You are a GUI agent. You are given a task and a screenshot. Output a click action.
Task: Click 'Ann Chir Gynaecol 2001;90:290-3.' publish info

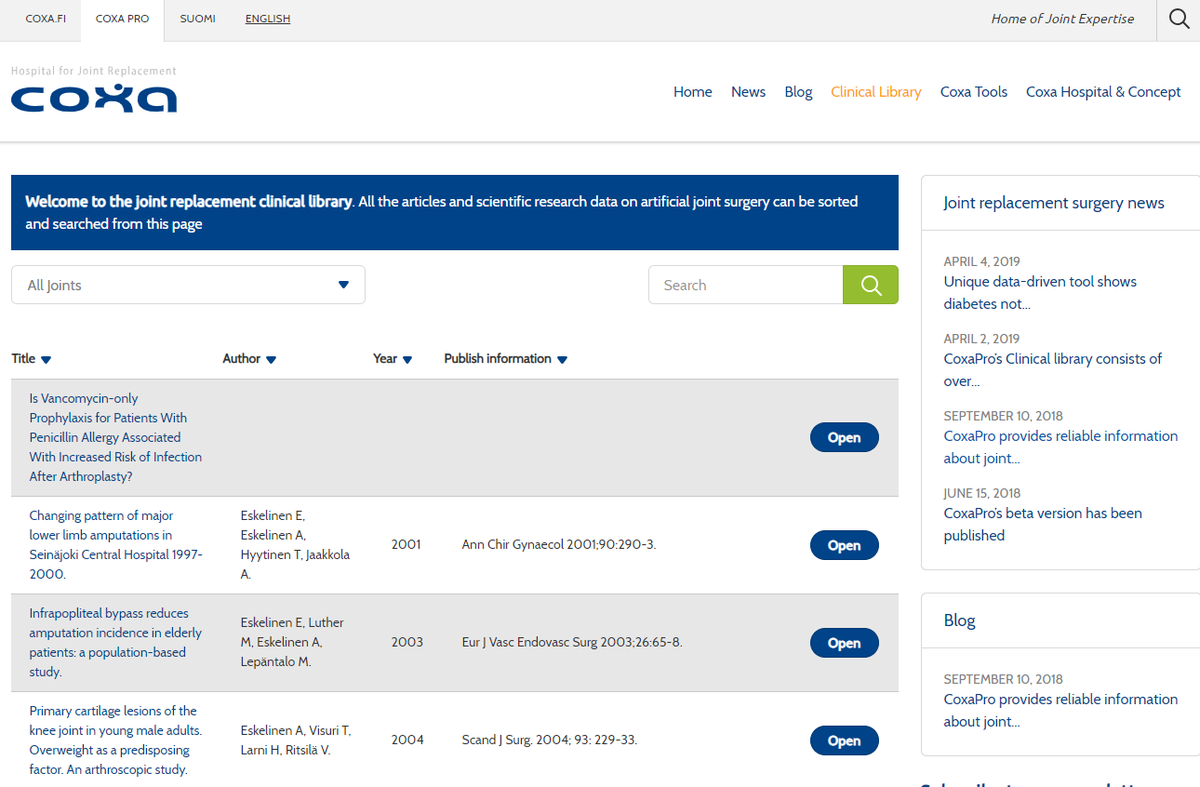(x=559, y=545)
